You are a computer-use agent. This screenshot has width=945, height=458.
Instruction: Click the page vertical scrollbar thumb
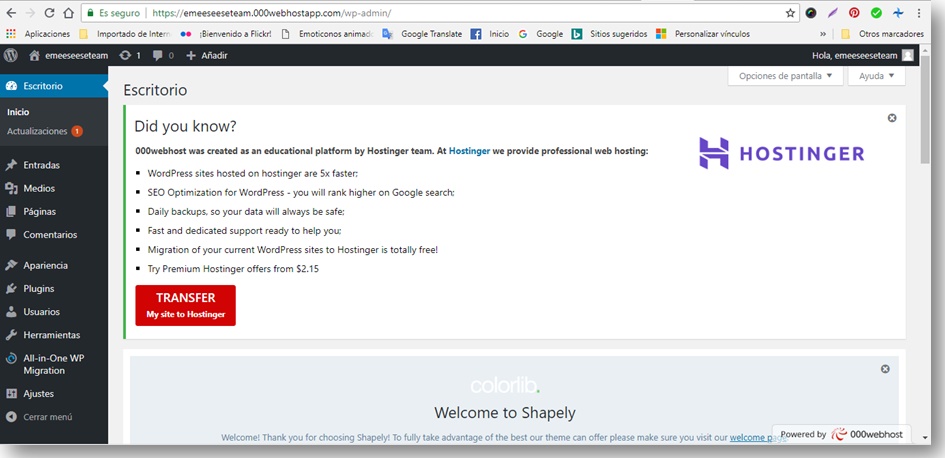pos(926,111)
